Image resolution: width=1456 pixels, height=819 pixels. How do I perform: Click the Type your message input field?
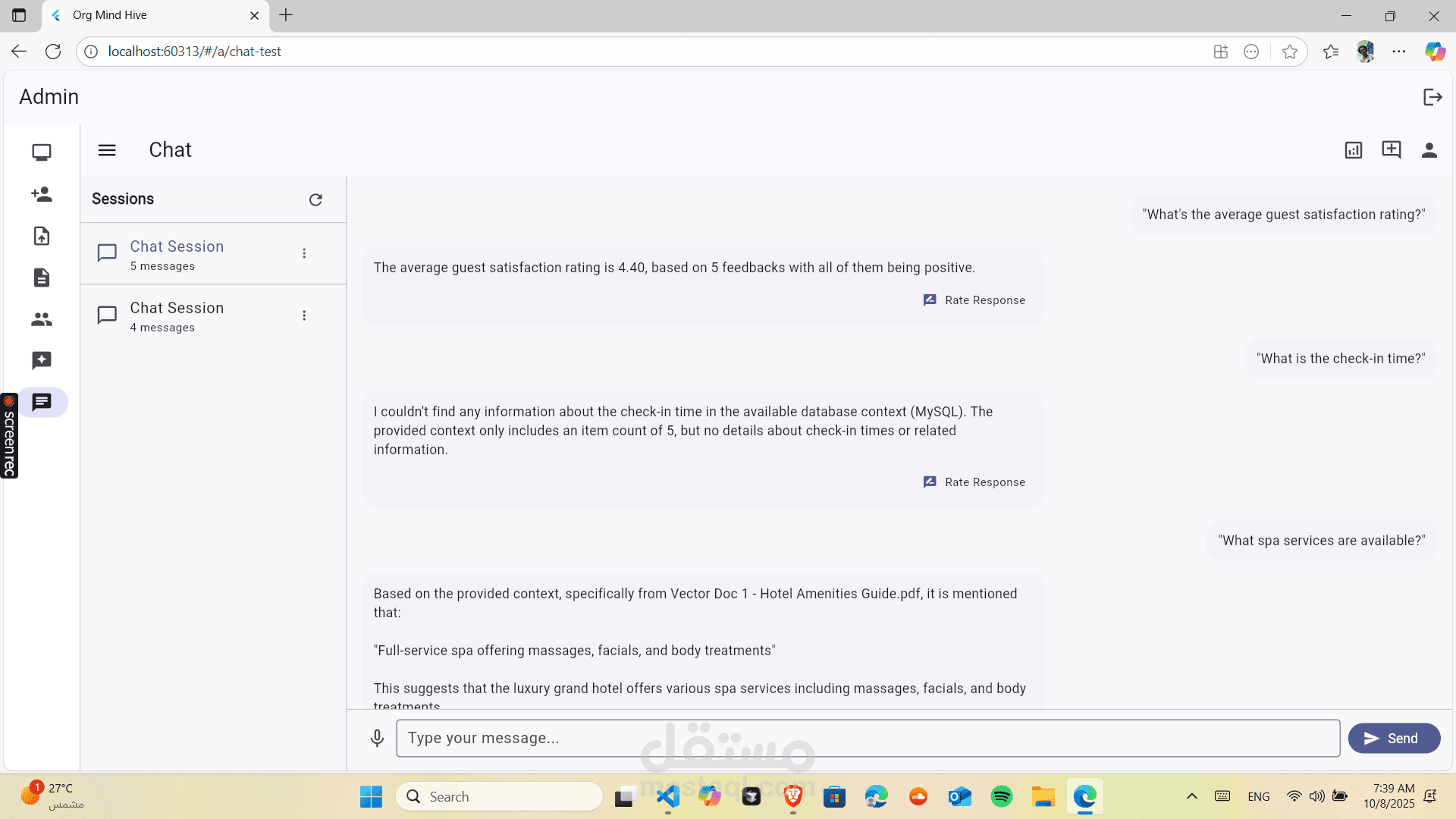coord(868,738)
